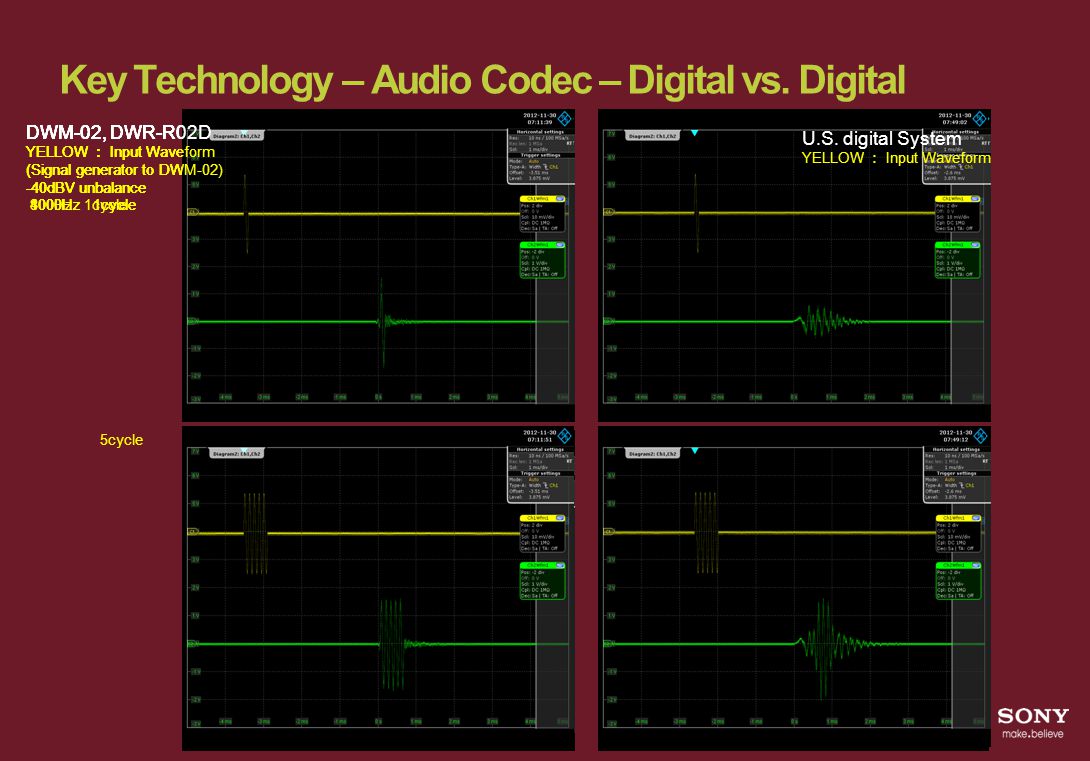
Task: Click the 2012-11-30 07:49:12 timestamp
Action: (x=955, y=436)
